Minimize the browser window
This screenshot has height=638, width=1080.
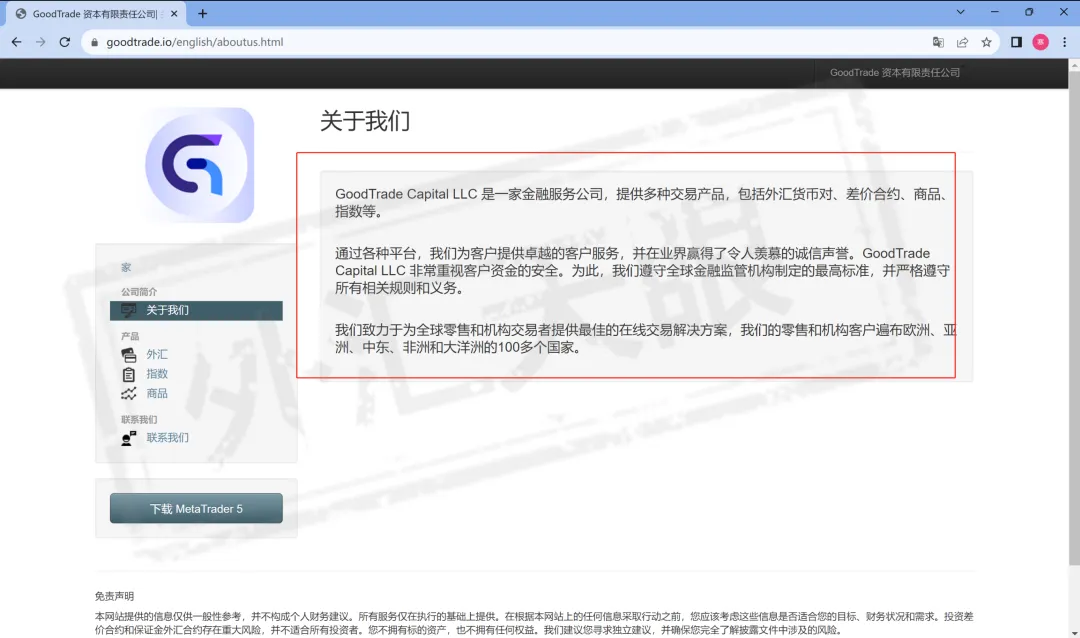click(995, 12)
